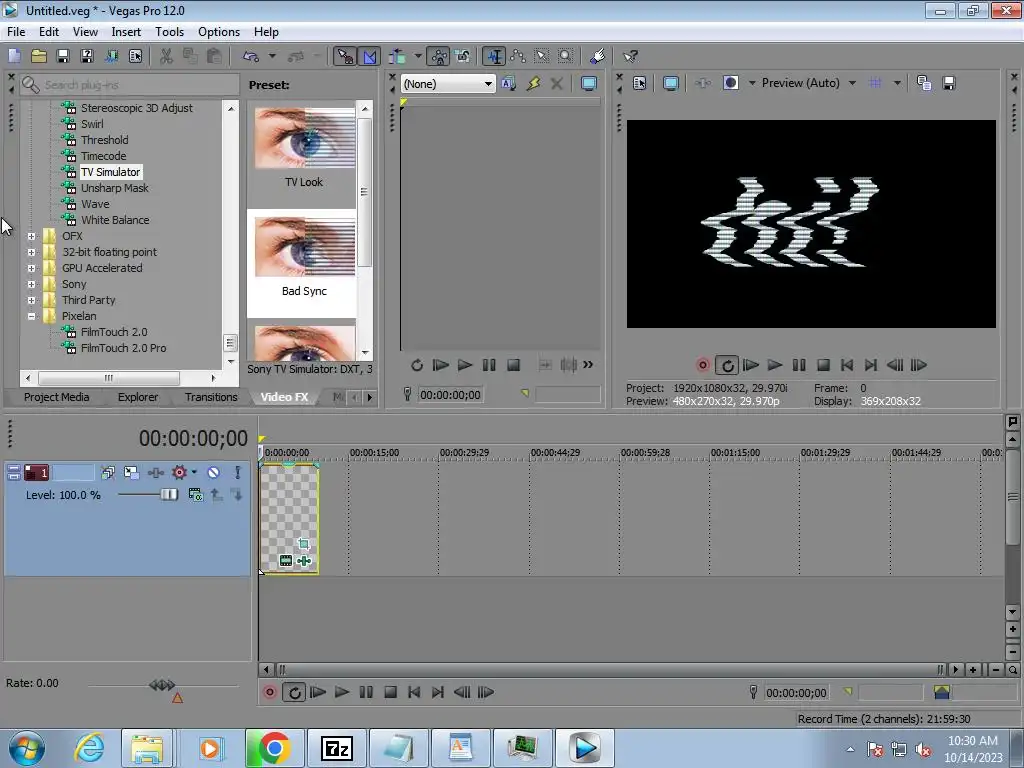Choose the Bad Sync preset thumbnail

tap(304, 247)
